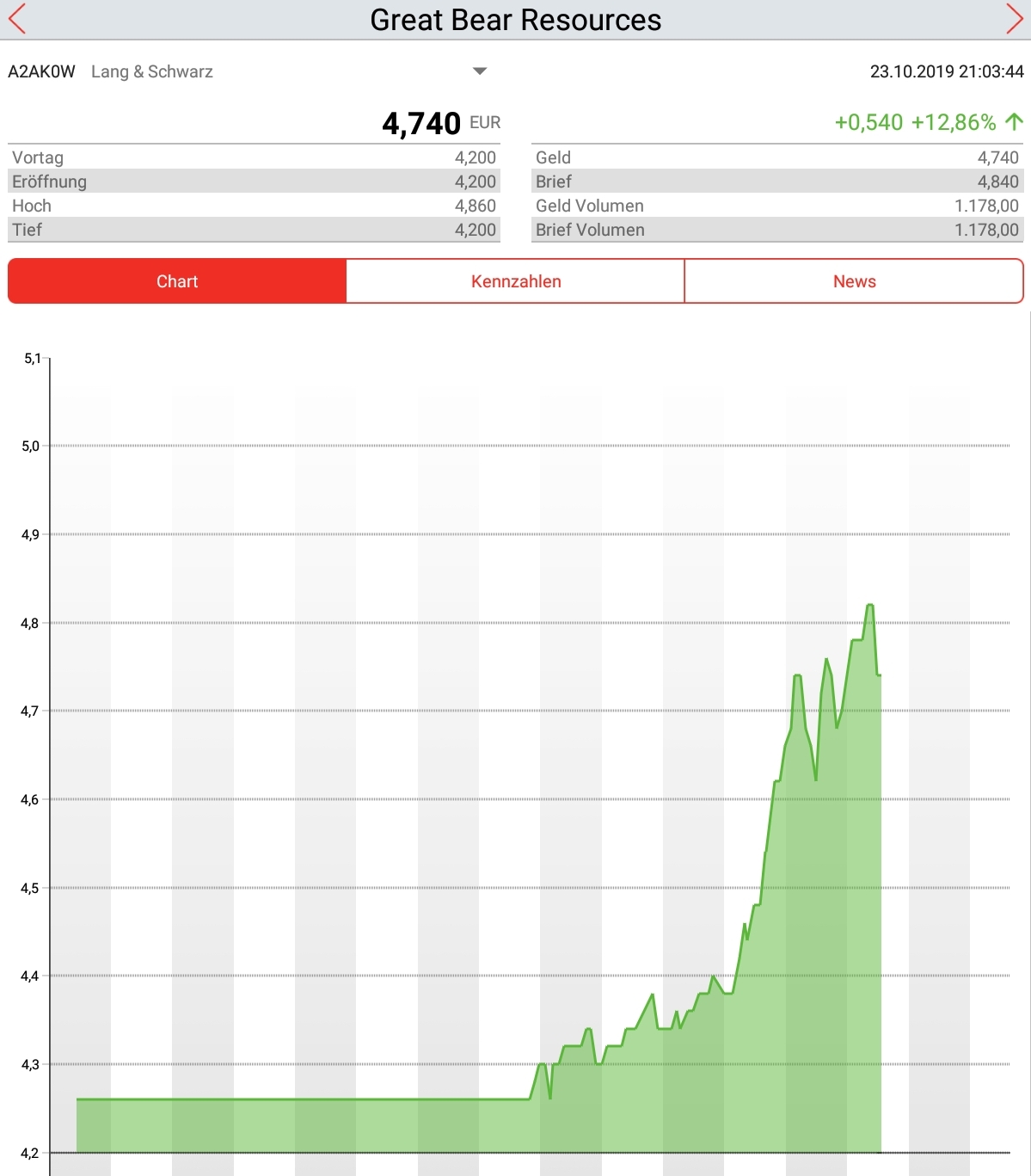Select the Chart tab
This screenshot has width=1031, height=1176.
pyautogui.click(x=177, y=281)
